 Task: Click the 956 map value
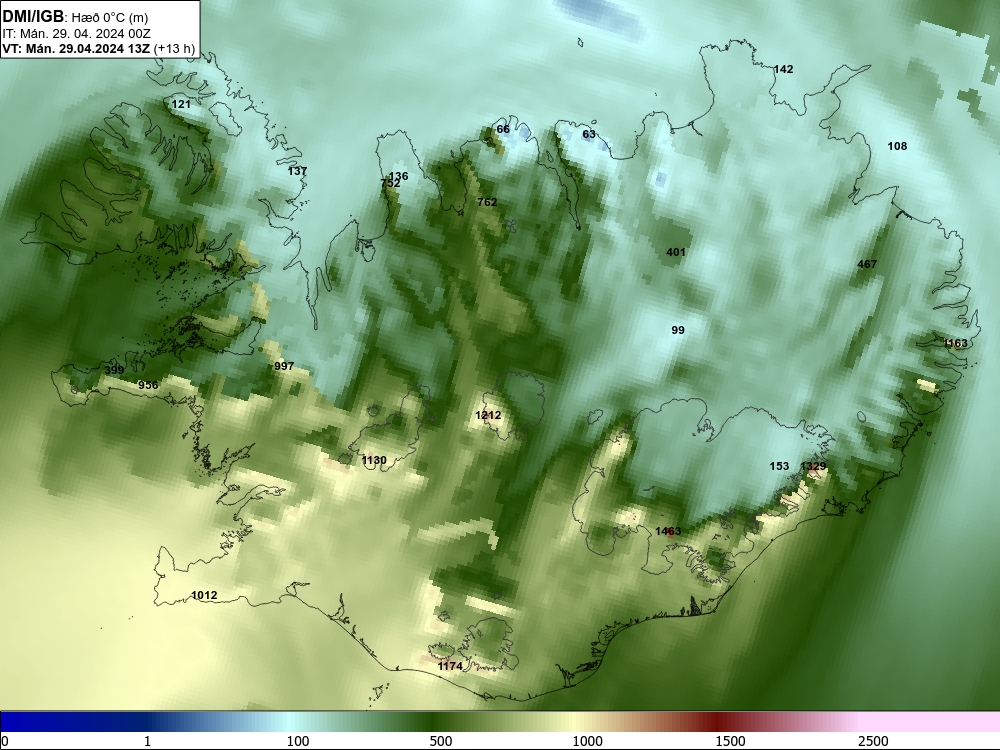pos(148,385)
